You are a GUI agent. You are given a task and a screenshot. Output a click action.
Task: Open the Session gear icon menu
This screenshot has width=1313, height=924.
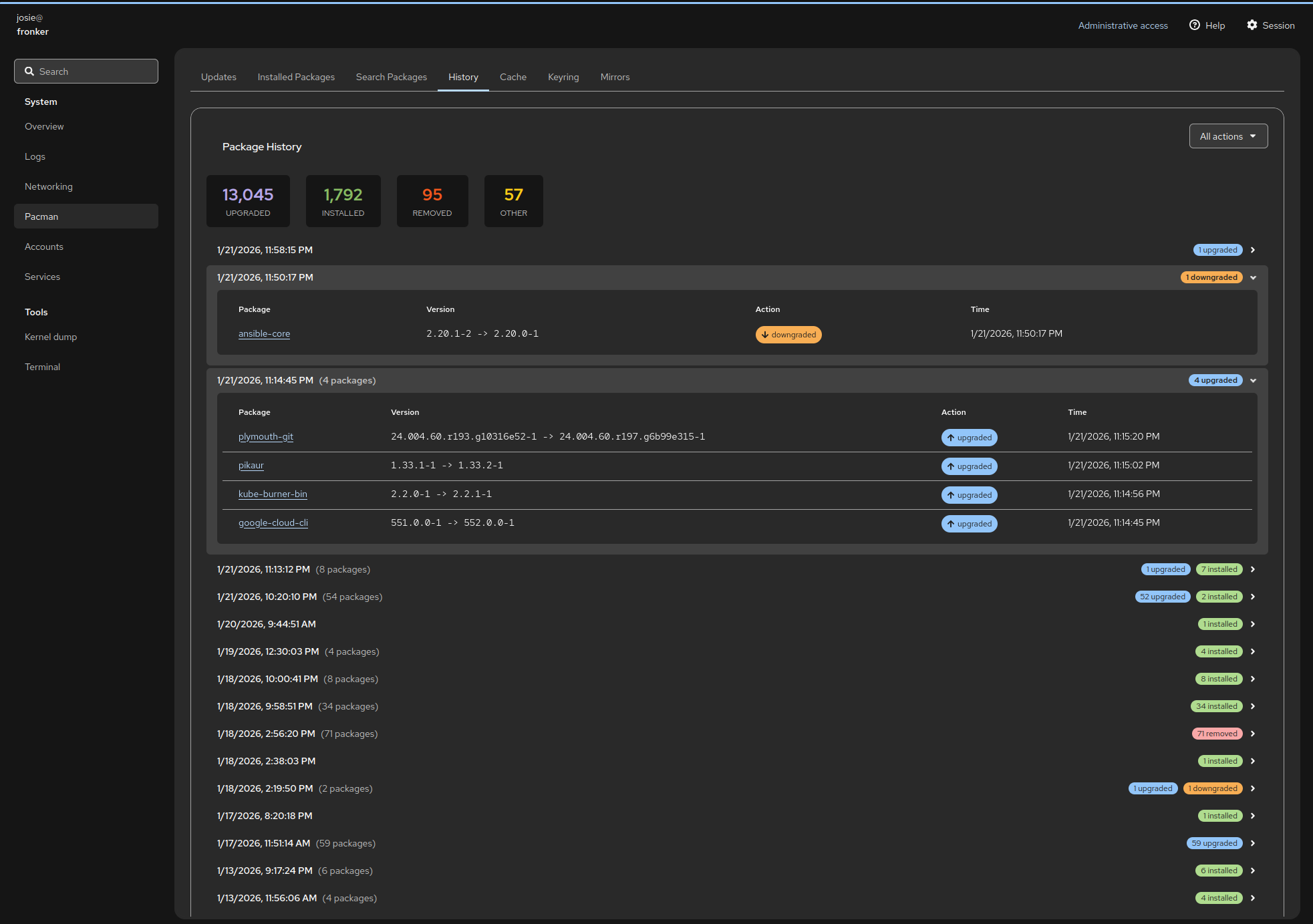[x=1252, y=25]
